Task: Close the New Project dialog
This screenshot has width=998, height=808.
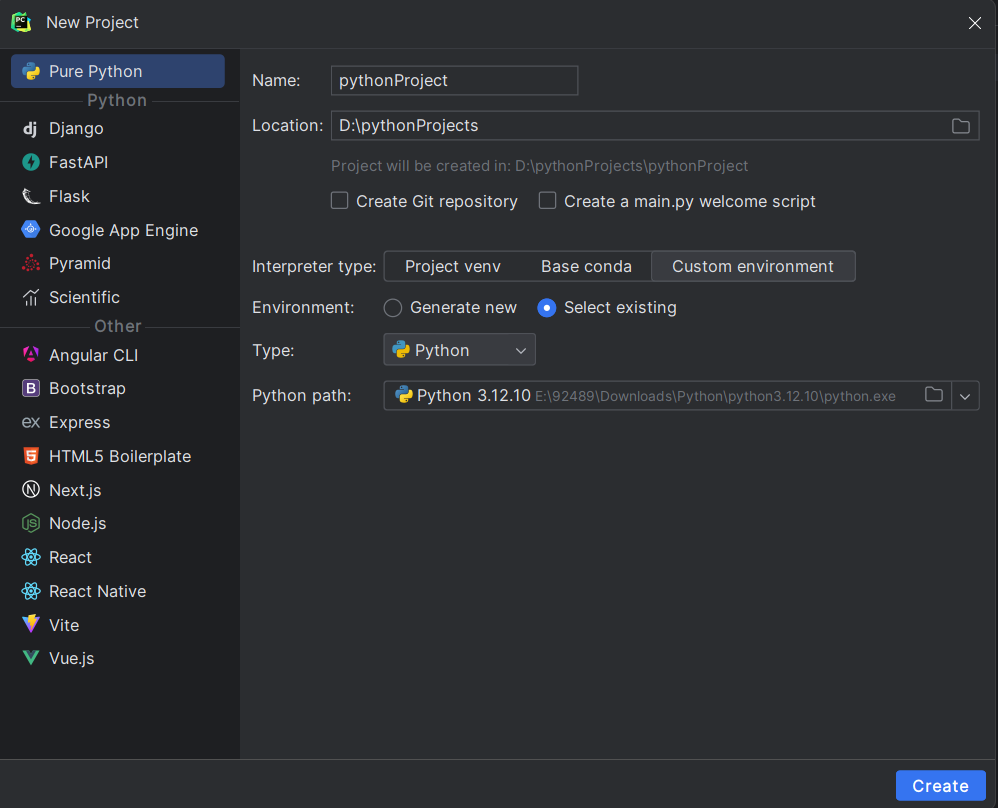Action: pyautogui.click(x=974, y=24)
